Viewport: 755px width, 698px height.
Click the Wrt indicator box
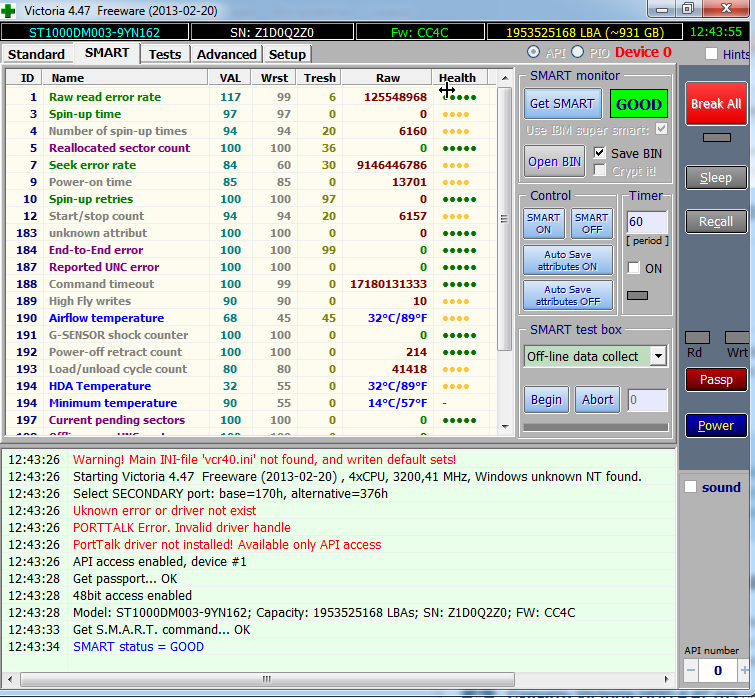pos(737,337)
